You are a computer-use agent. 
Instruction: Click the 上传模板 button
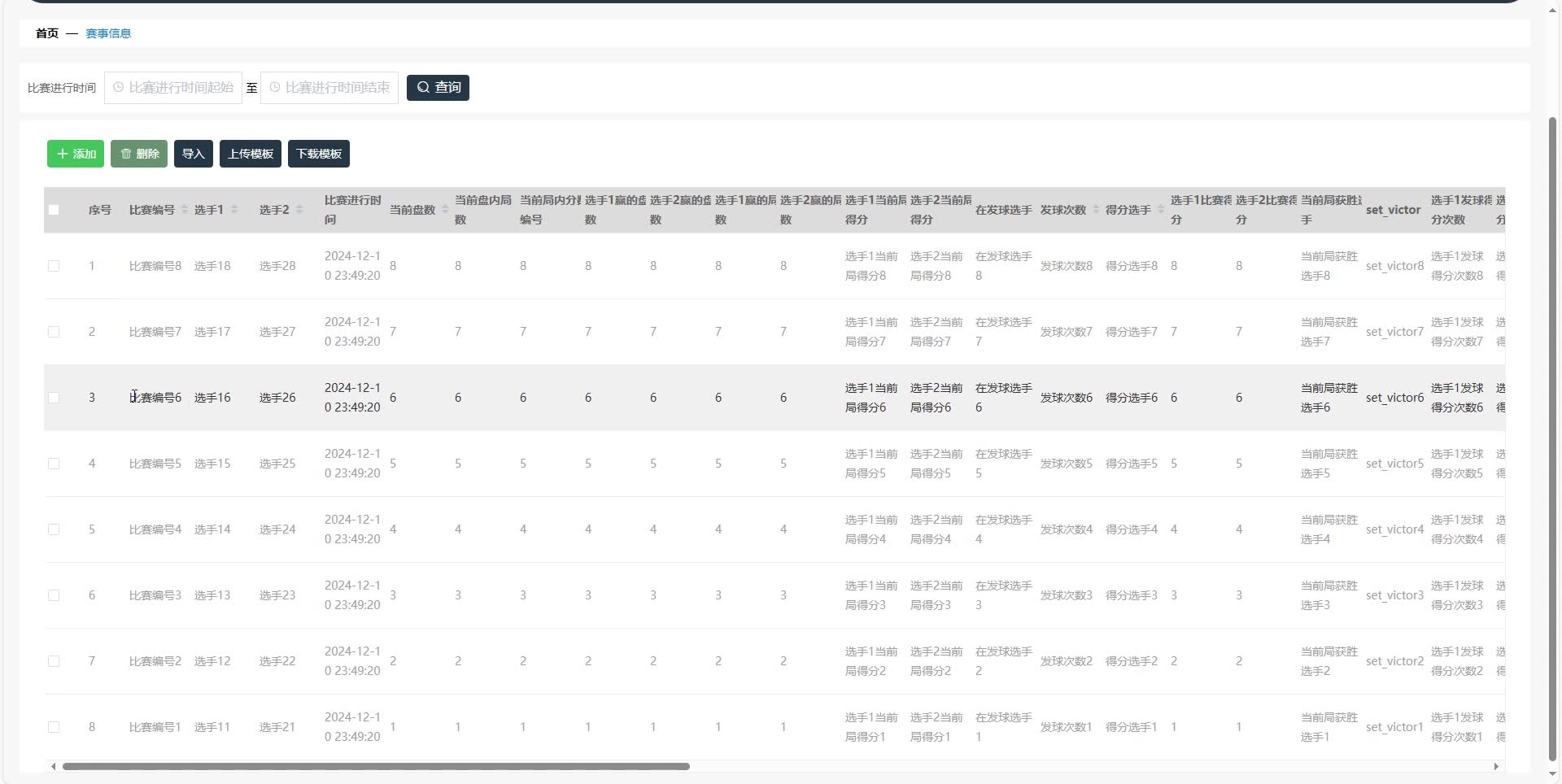click(x=251, y=154)
